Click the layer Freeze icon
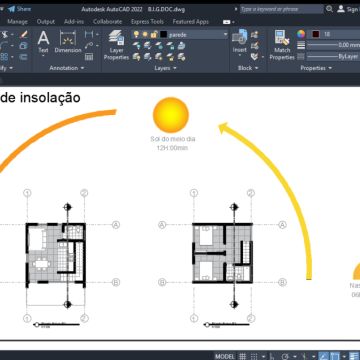 (159, 46)
